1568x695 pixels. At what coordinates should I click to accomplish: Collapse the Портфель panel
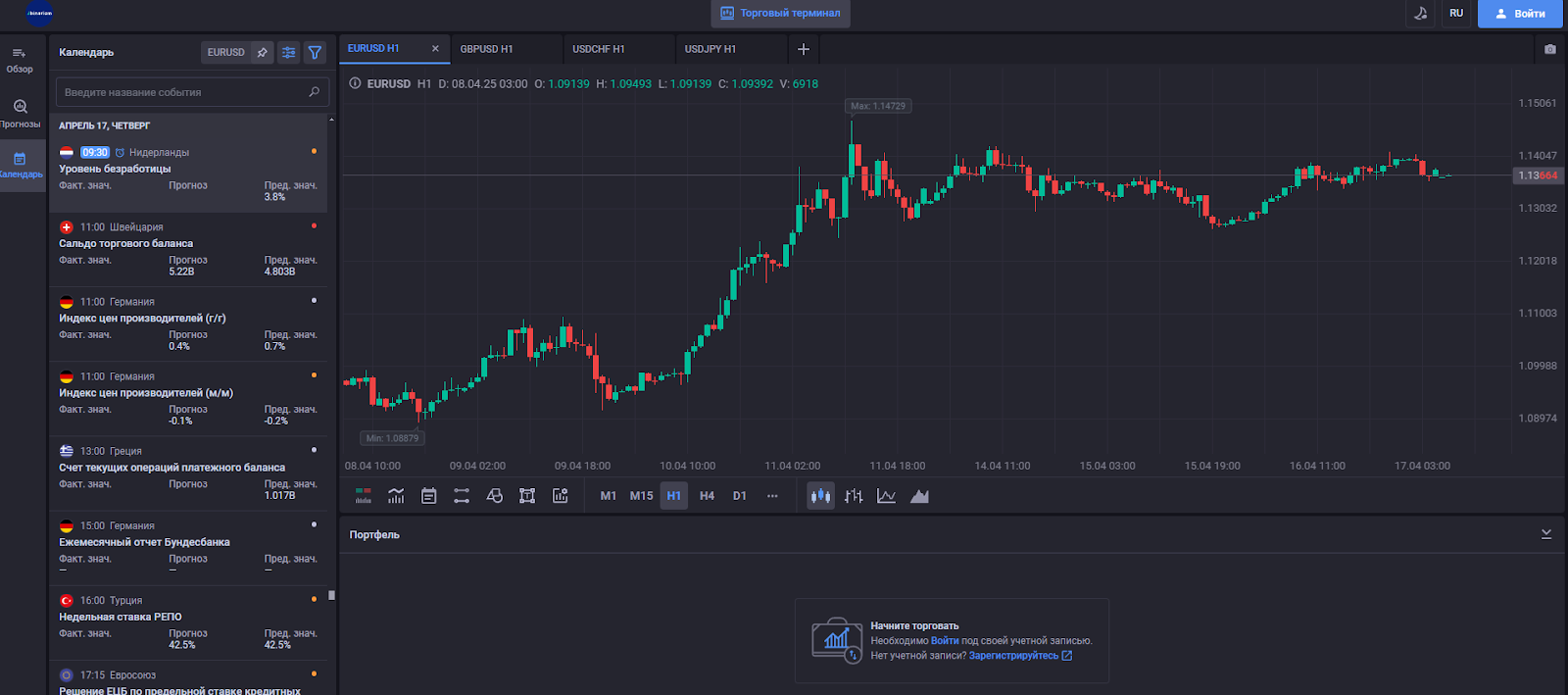point(1546,534)
